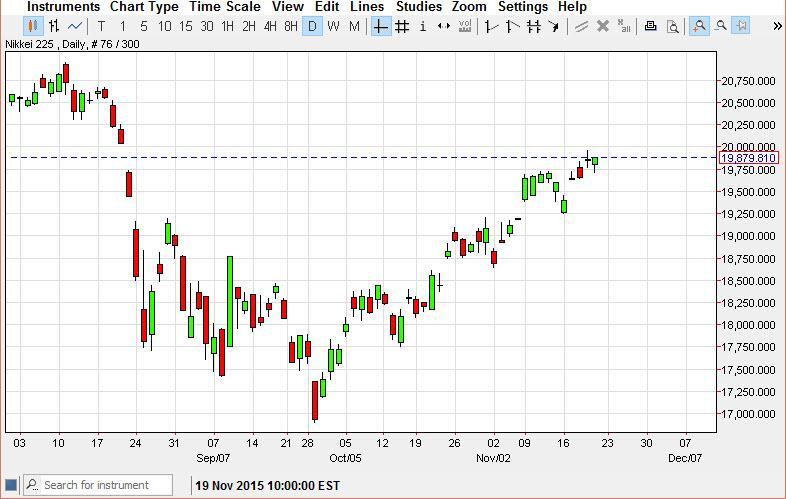Open the Chart Type menu
Image resolution: width=786 pixels, height=499 pixels.
coord(144,7)
